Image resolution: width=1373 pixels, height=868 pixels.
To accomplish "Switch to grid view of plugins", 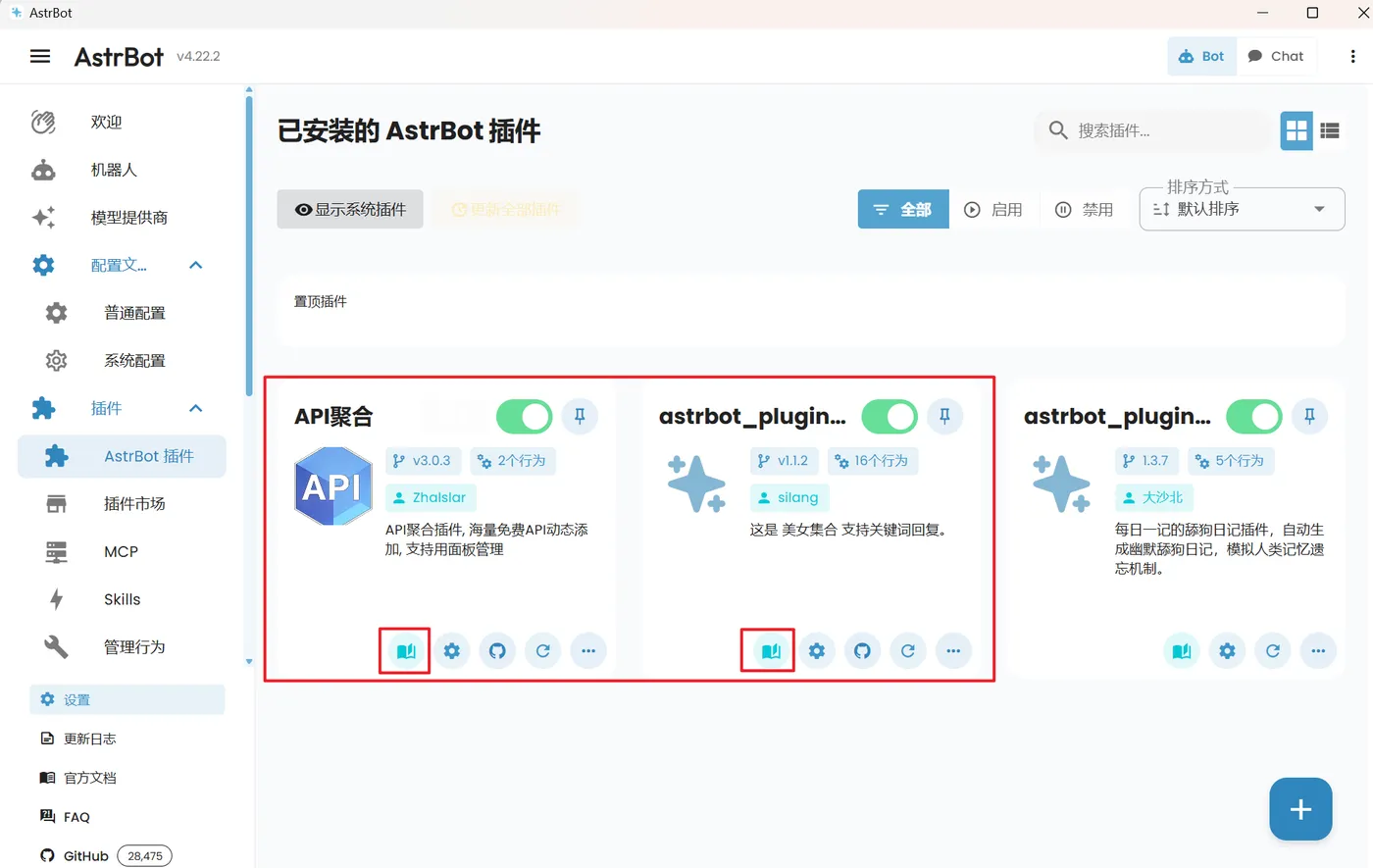I will pos(1297,130).
